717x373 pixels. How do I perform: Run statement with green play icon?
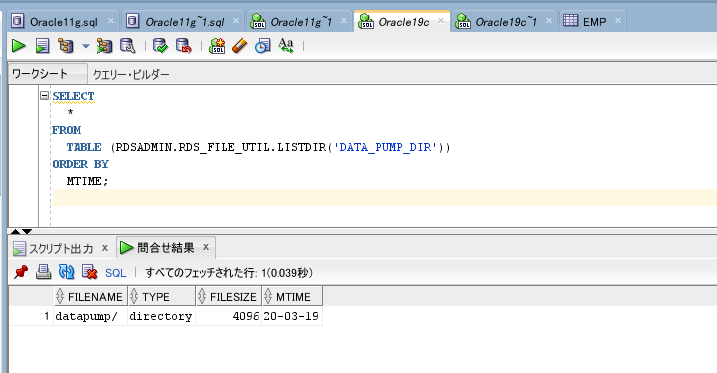click(19, 46)
